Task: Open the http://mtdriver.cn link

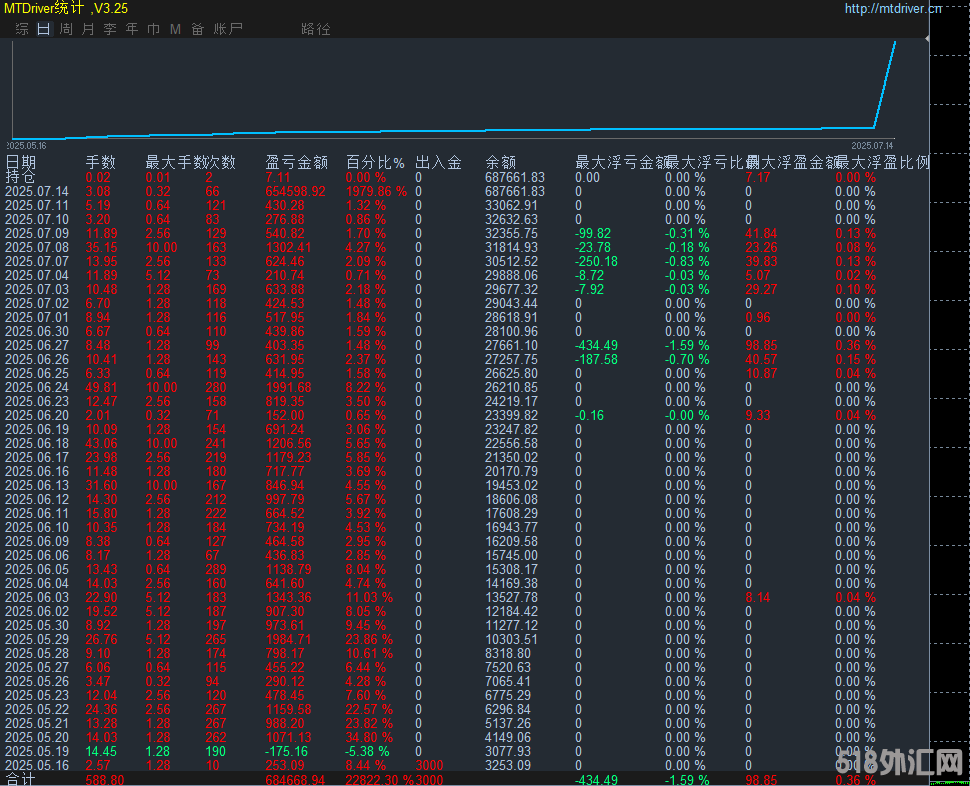Action: [892, 9]
